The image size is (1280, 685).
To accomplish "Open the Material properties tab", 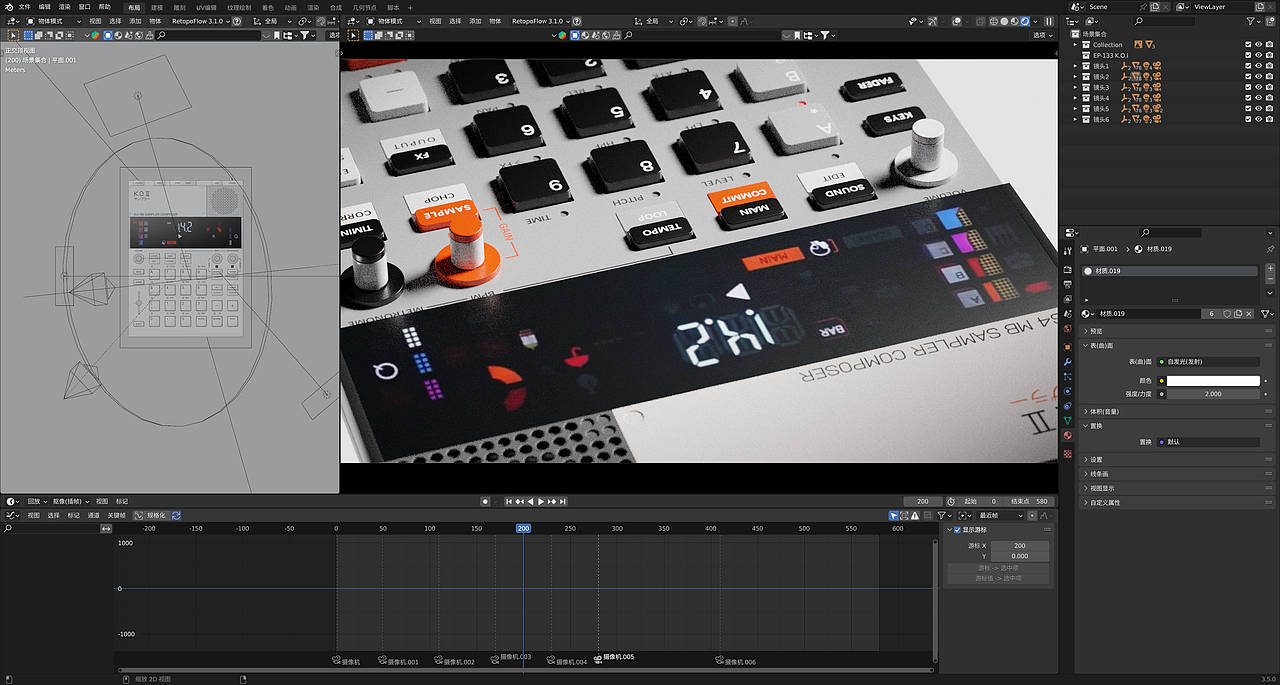I will [1068, 435].
